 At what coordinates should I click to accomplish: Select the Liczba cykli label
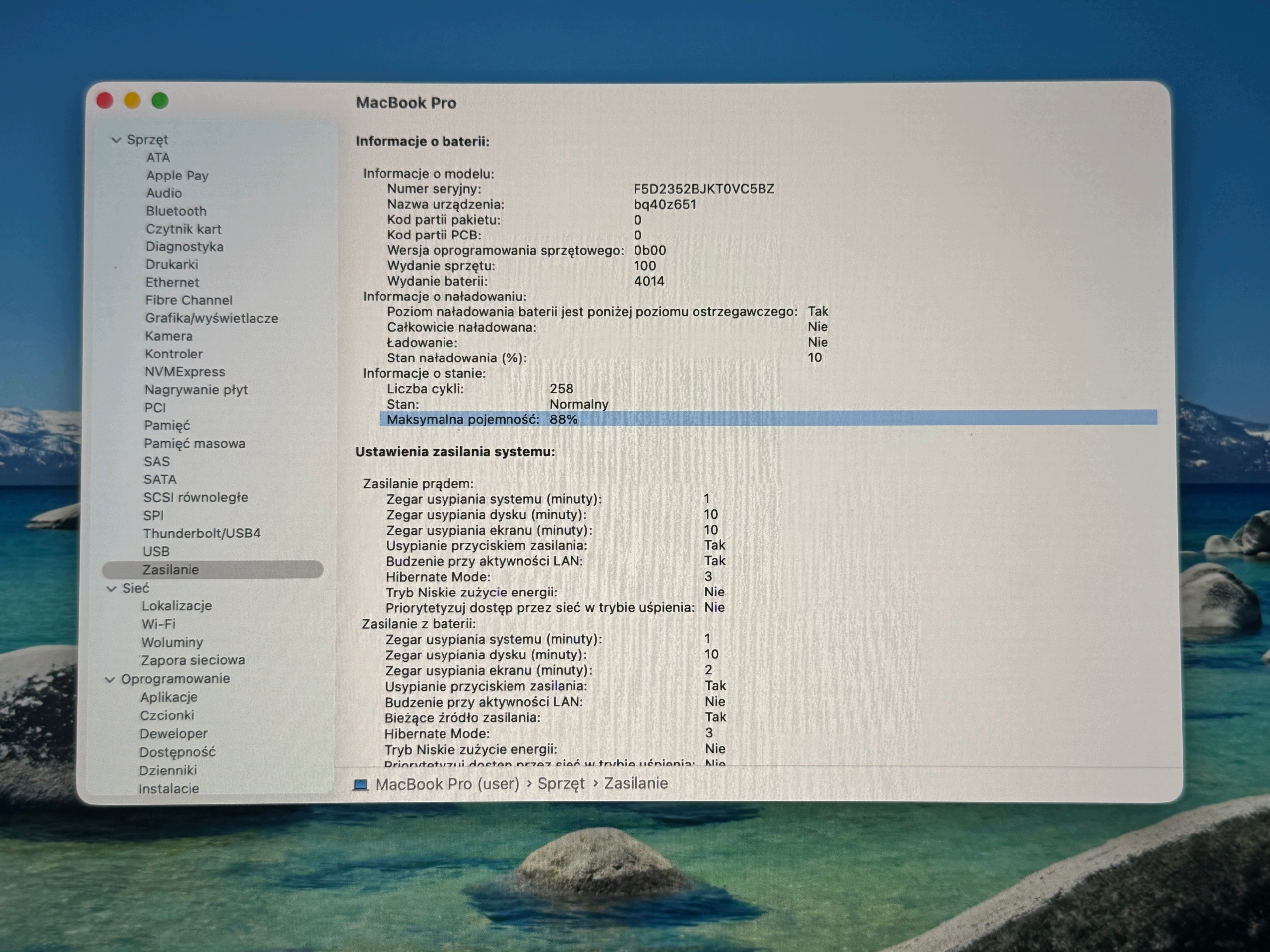(x=426, y=389)
